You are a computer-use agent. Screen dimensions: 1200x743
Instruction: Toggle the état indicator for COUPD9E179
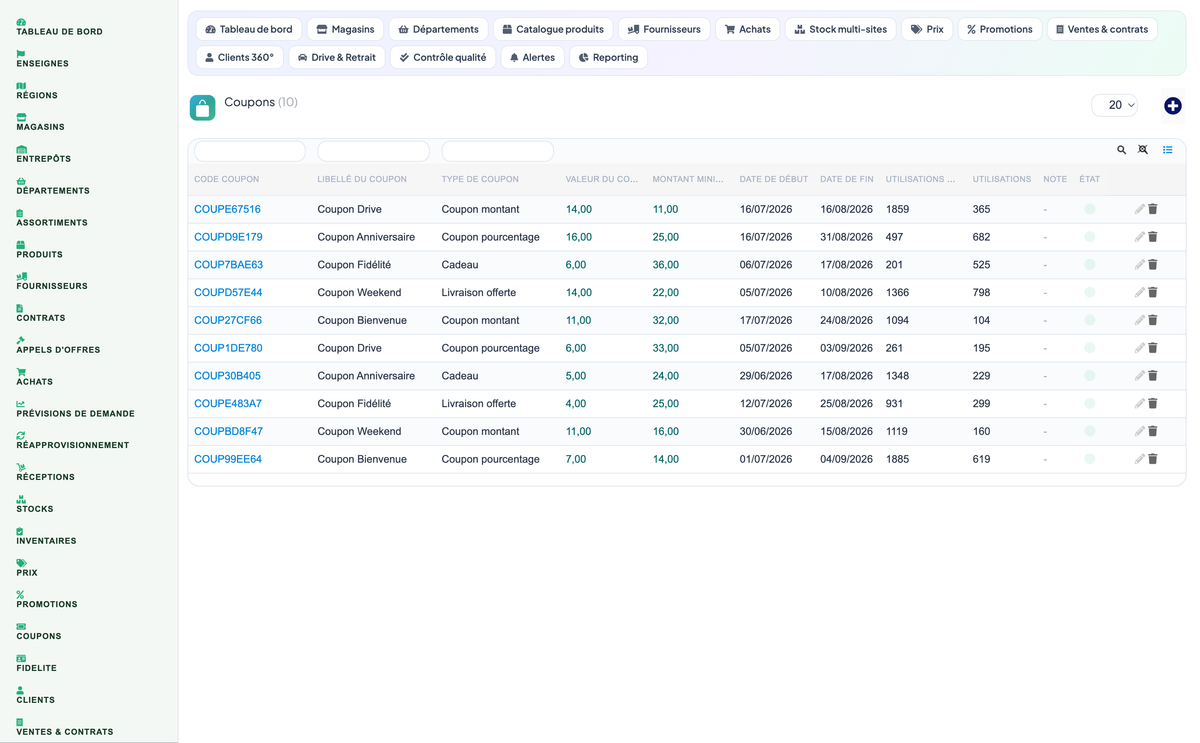coord(1090,237)
